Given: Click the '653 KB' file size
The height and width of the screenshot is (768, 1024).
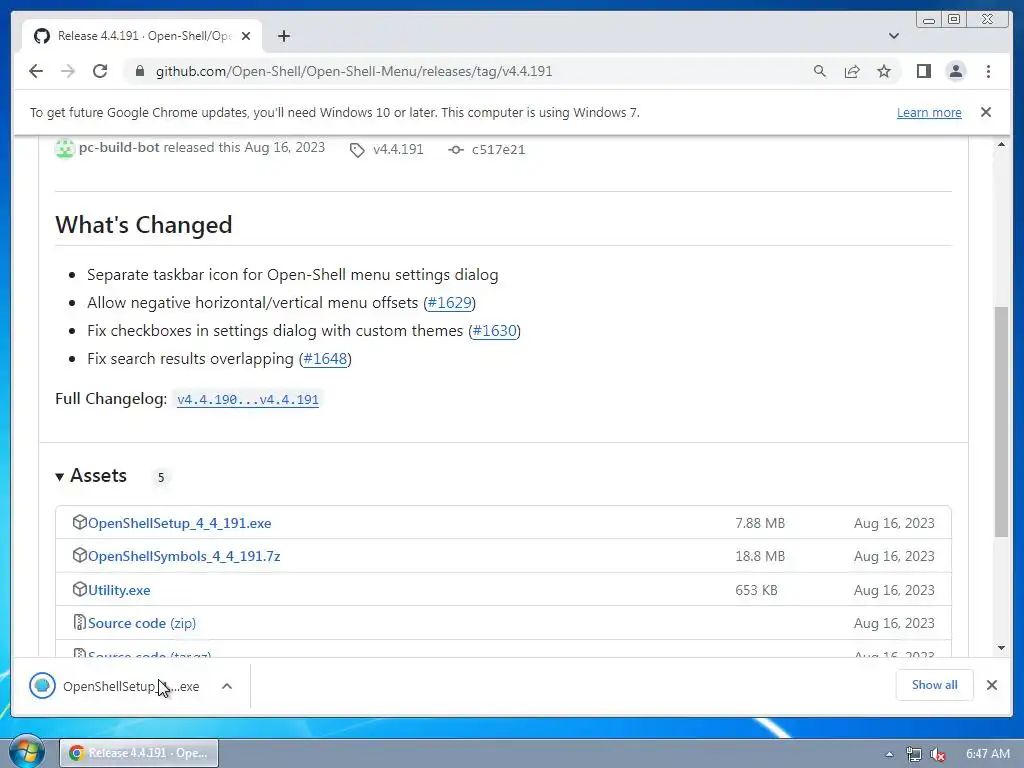Looking at the screenshot, I should [x=756, y=590].
